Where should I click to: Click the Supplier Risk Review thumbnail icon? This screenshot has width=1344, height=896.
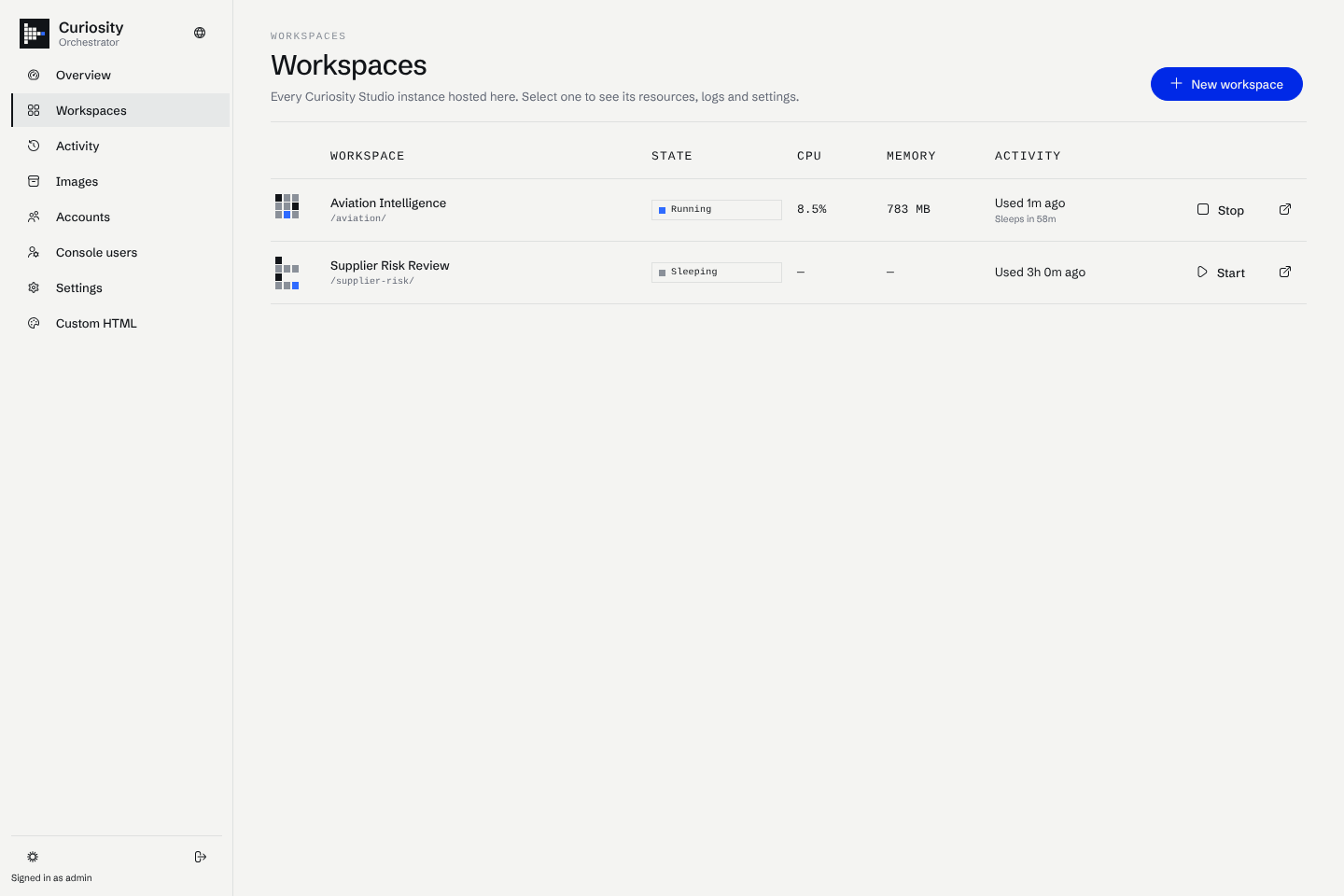coord(287,273)
